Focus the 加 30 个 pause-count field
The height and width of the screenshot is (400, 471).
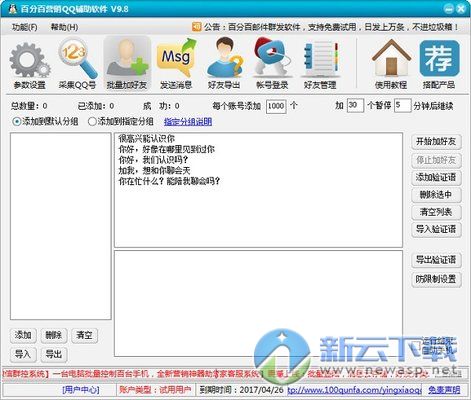(x=355, y=105)
